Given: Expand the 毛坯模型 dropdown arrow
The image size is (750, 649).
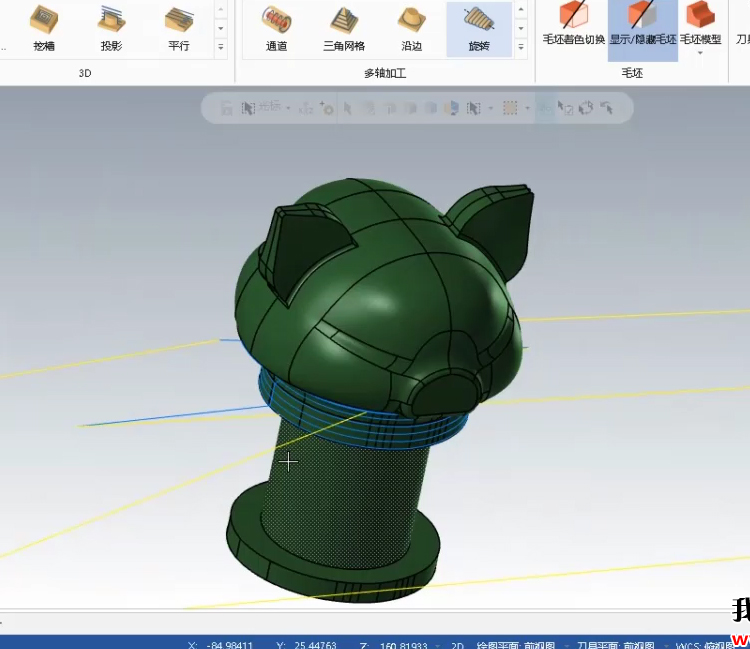Looking at the screenshot, I should pos(700,53).
